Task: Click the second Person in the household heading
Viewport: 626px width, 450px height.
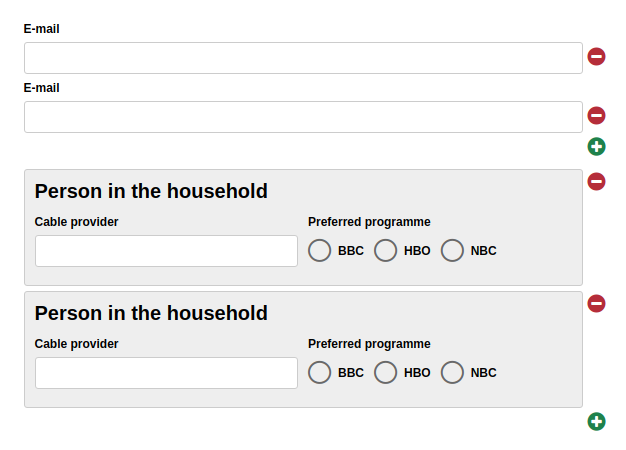Action: click(x=151, y=313)
